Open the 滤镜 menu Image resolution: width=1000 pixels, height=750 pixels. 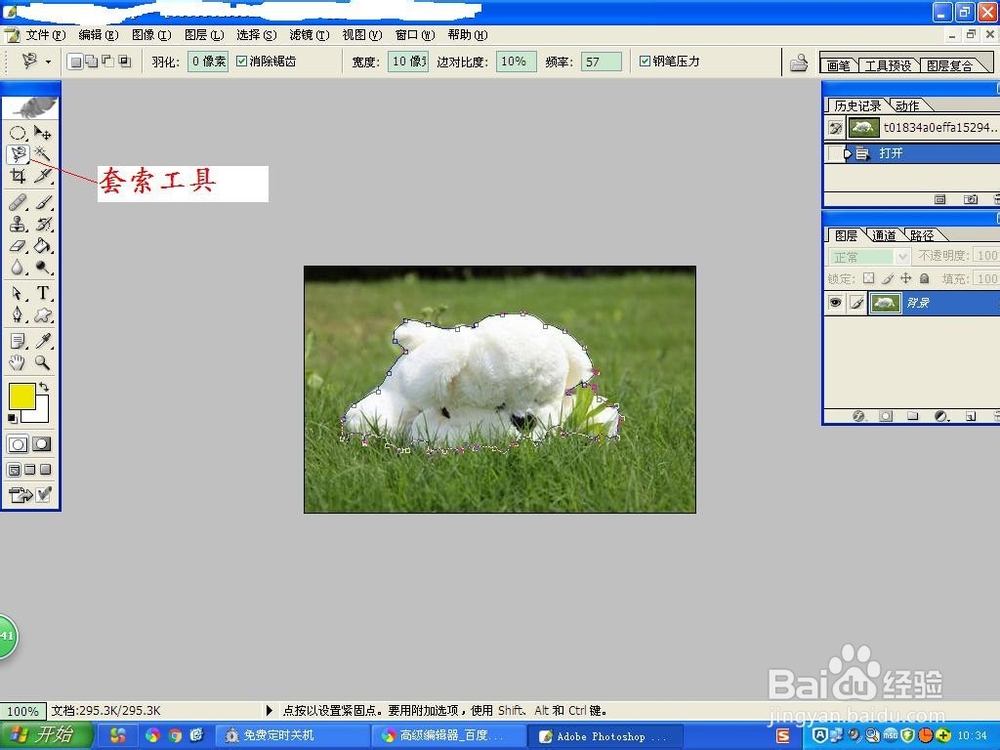[x=307, y=34]
